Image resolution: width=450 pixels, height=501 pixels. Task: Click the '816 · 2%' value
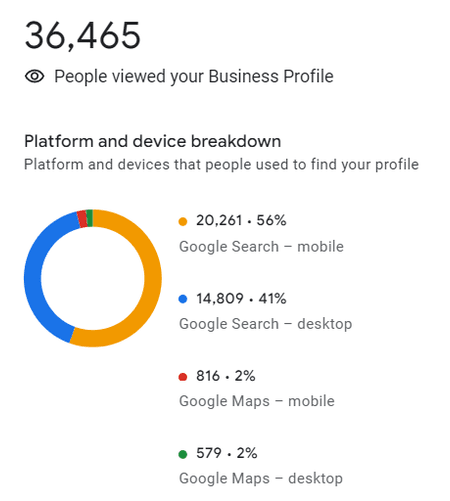coord(226,376)
